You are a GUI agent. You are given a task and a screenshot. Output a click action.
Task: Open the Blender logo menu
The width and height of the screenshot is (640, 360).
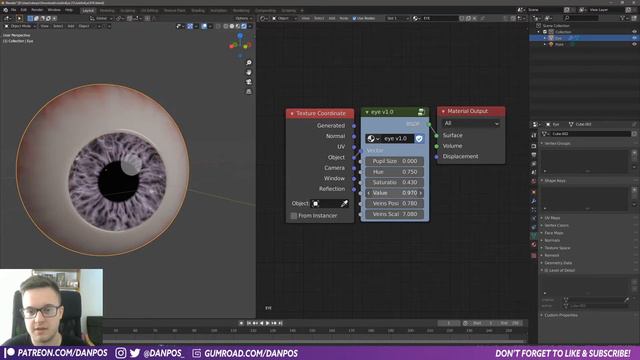click(5, 10)
